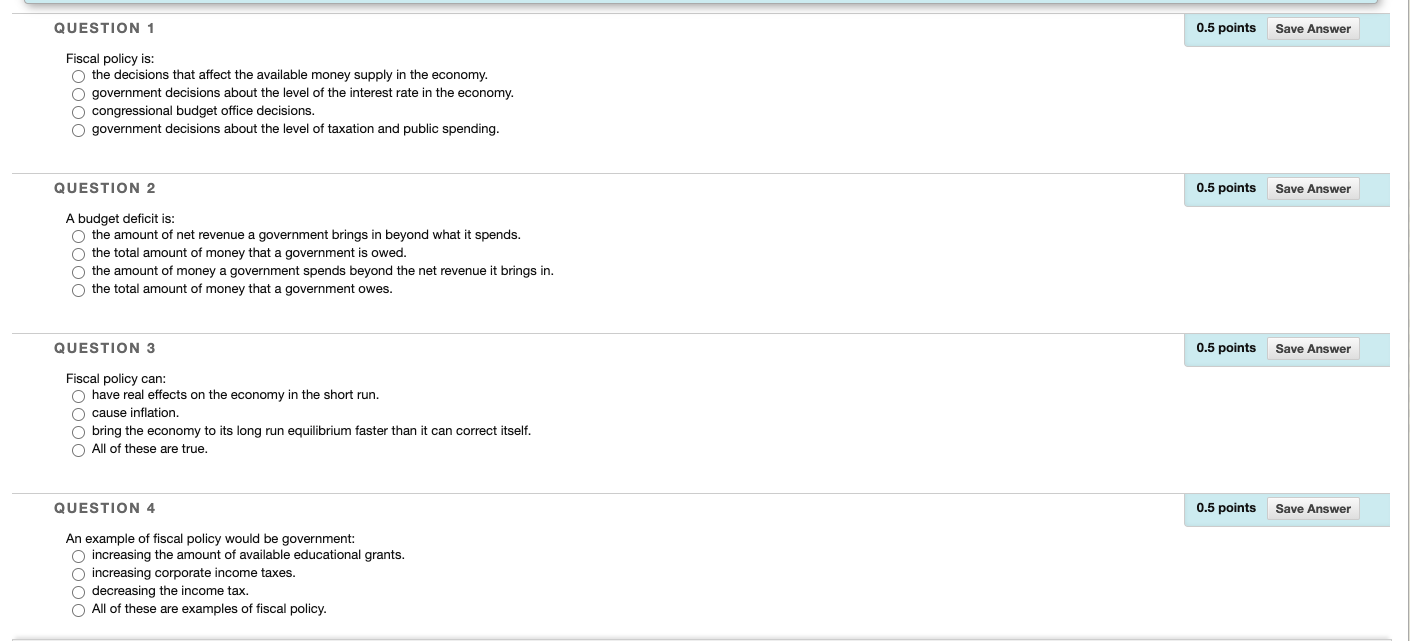Click the 'QUESTION 3' heading
The height and width of the screenshot is (641, 1410).
click(105, 348)
